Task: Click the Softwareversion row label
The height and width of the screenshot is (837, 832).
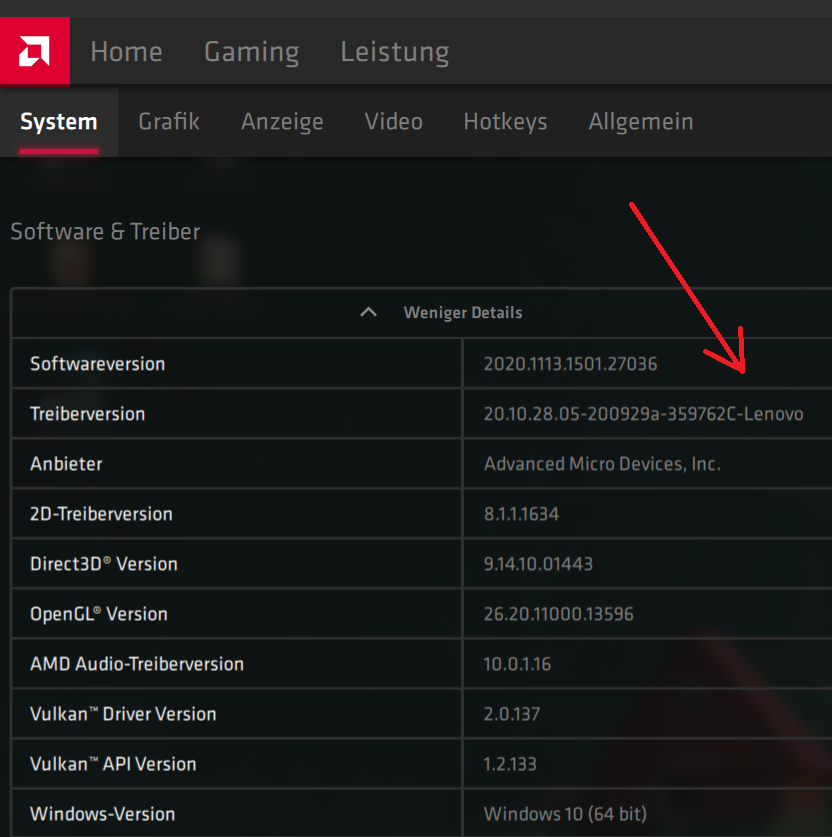Action: [x=98, y=364]
